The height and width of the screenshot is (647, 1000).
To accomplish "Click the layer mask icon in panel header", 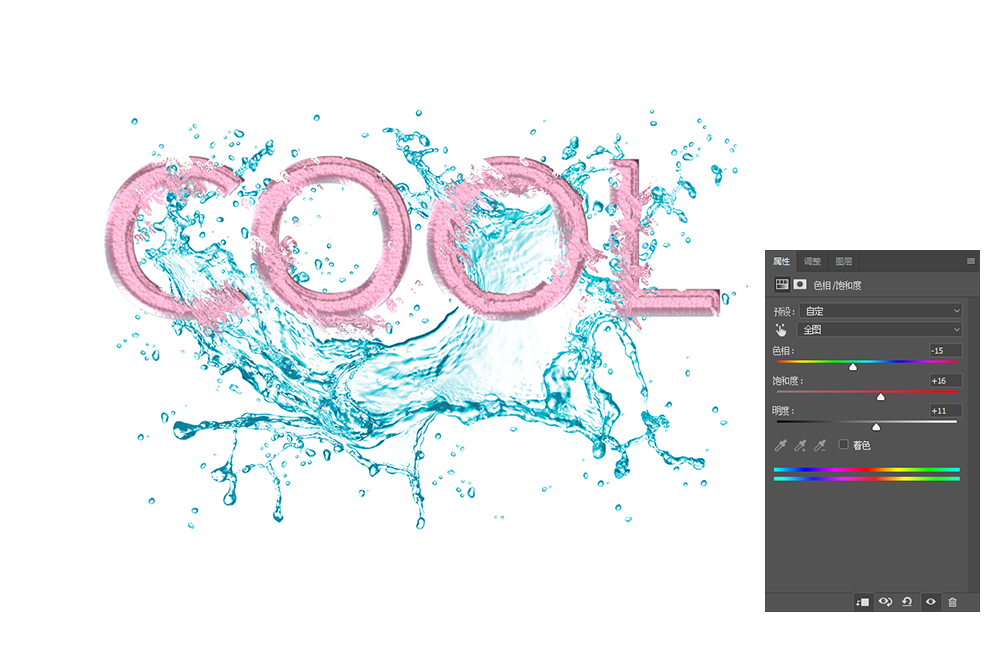I will [x=800, y=285].
